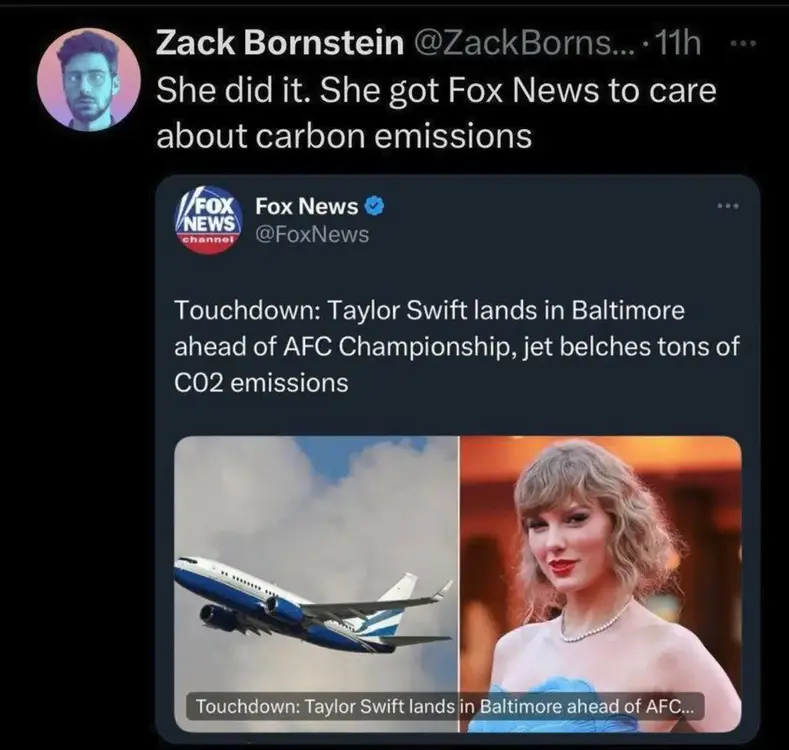The image size is (789, 750).
Task: Open the @FoxNews handle
Action: 312,234
